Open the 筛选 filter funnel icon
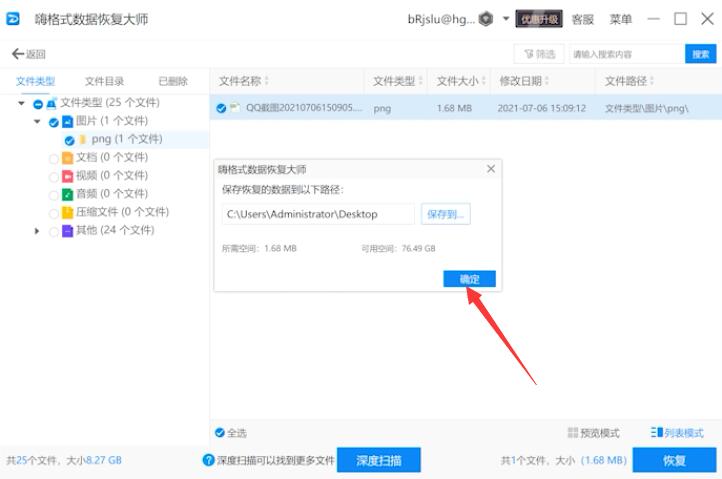This screenshot has height=479, width=722. 529,54
